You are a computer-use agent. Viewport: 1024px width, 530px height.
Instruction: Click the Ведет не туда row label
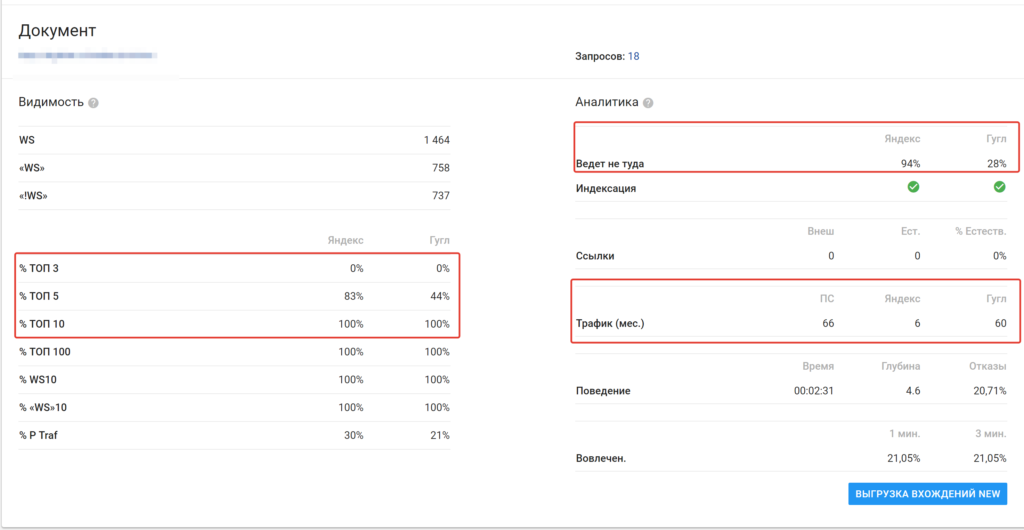617,164
